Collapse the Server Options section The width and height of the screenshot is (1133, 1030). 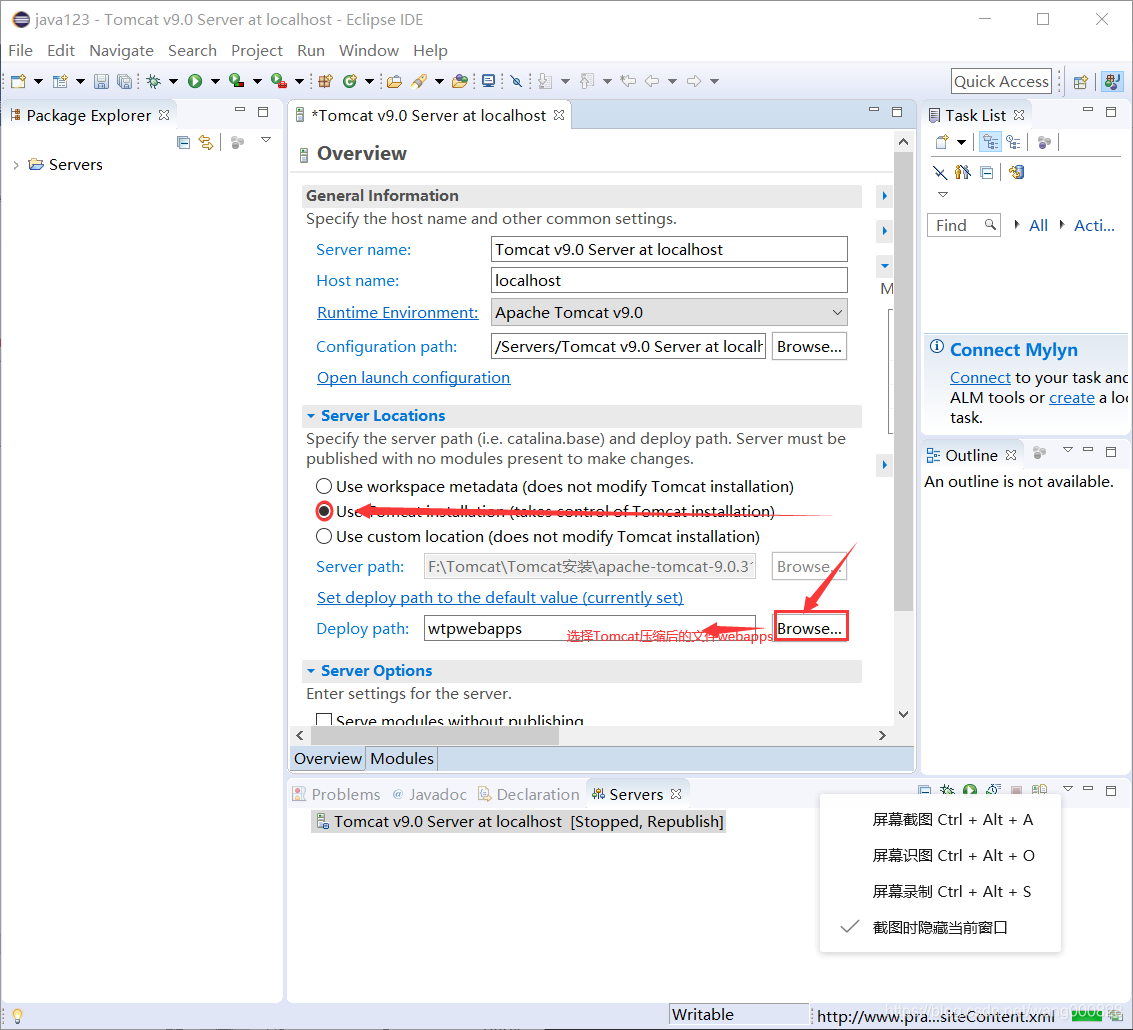point(311,671)
